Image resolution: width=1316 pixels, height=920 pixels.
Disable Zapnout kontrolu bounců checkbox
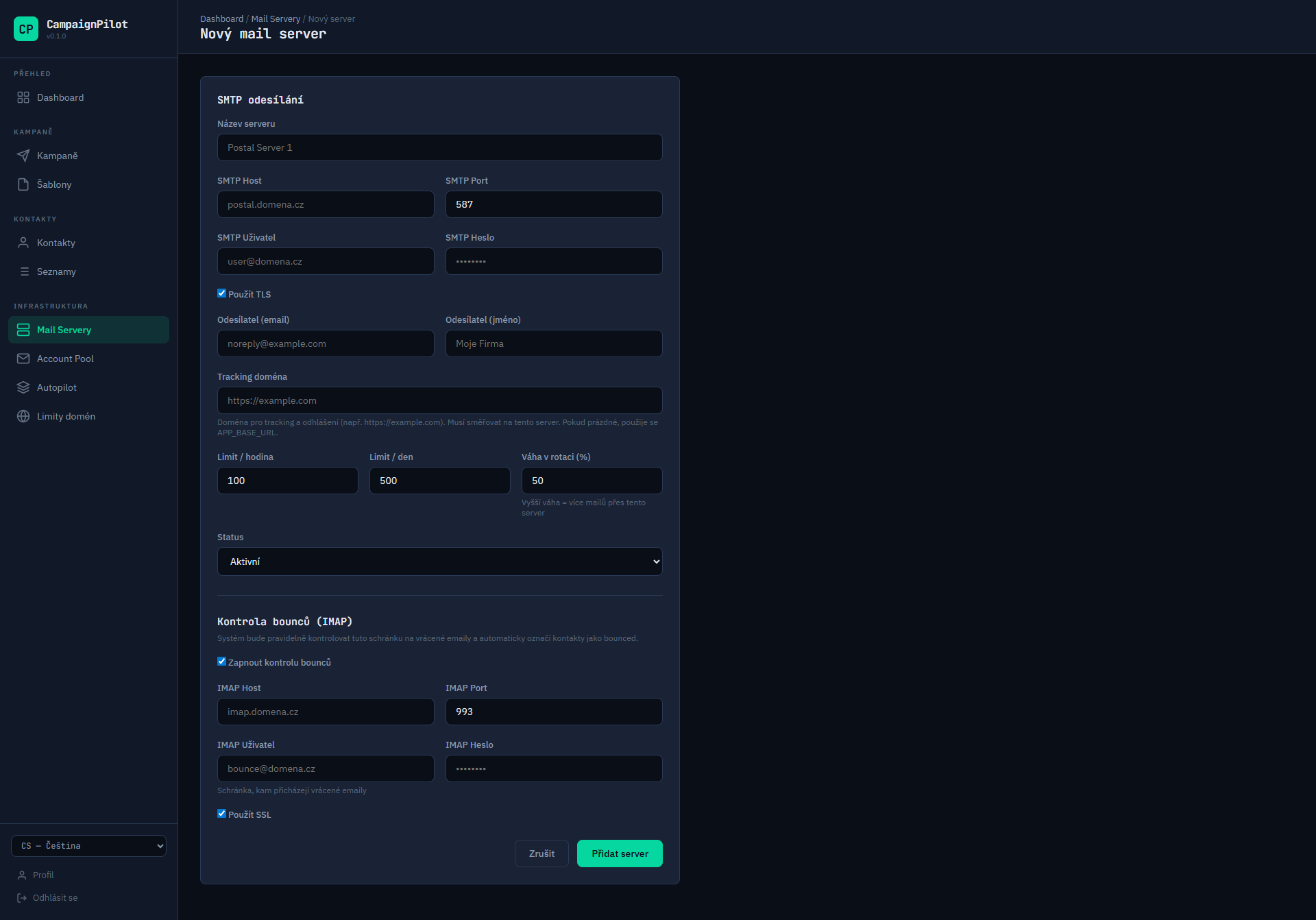(x=221, y=662)
